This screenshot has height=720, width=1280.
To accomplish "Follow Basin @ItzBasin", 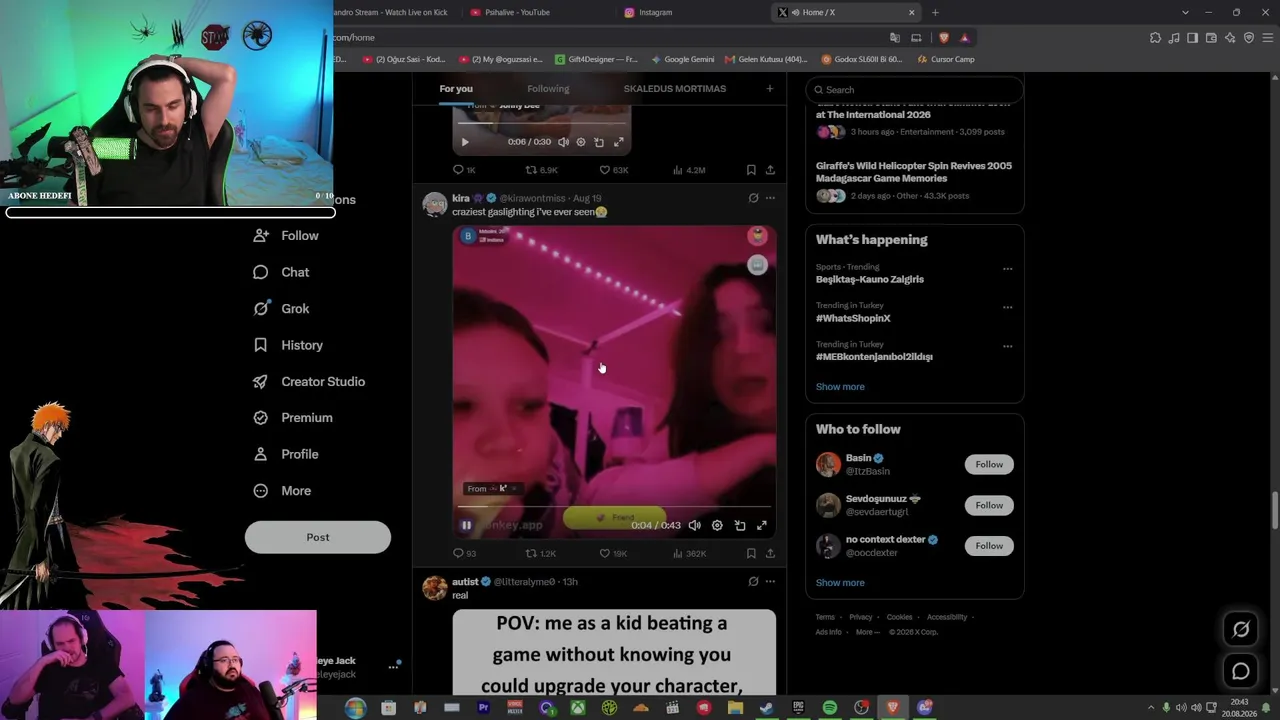I will click(989, 464).
